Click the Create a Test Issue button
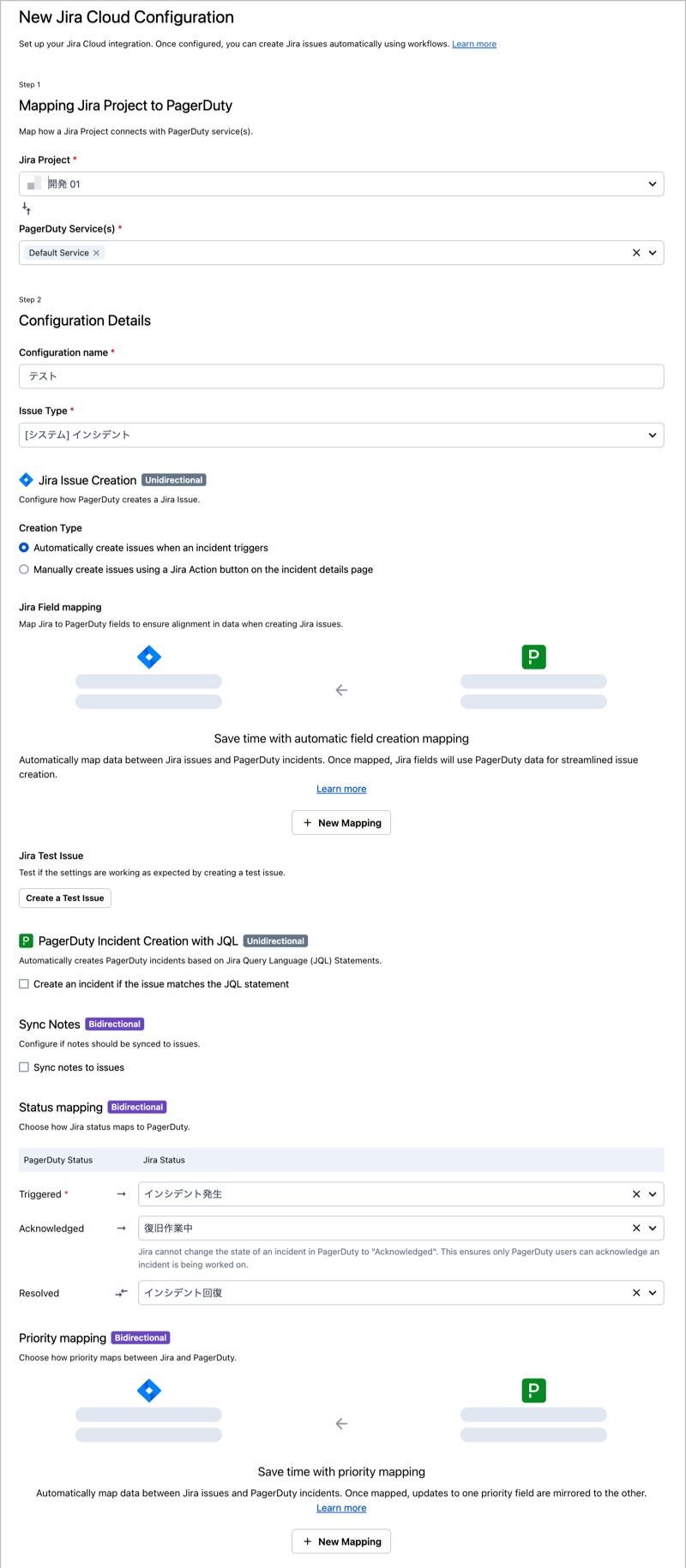The image size is (686, 1568). pyautogui.click(x=65, y=898)
